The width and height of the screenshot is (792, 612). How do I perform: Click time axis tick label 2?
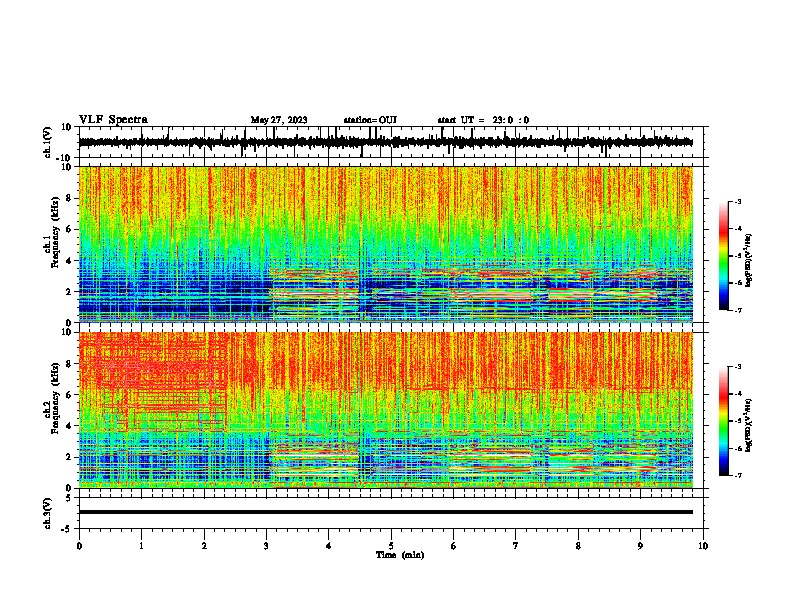[x=204, y=546]
